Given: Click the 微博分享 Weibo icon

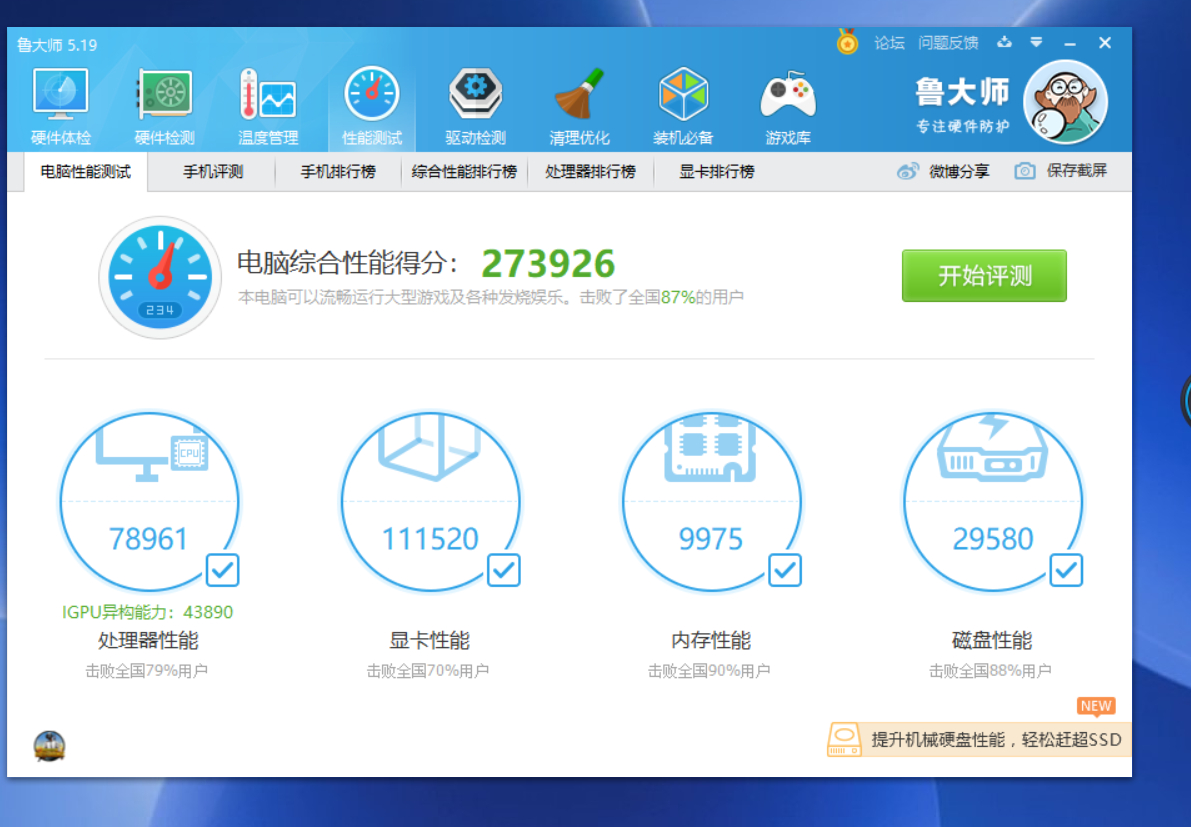Looking at the screenshot, I should pos(907,171).
